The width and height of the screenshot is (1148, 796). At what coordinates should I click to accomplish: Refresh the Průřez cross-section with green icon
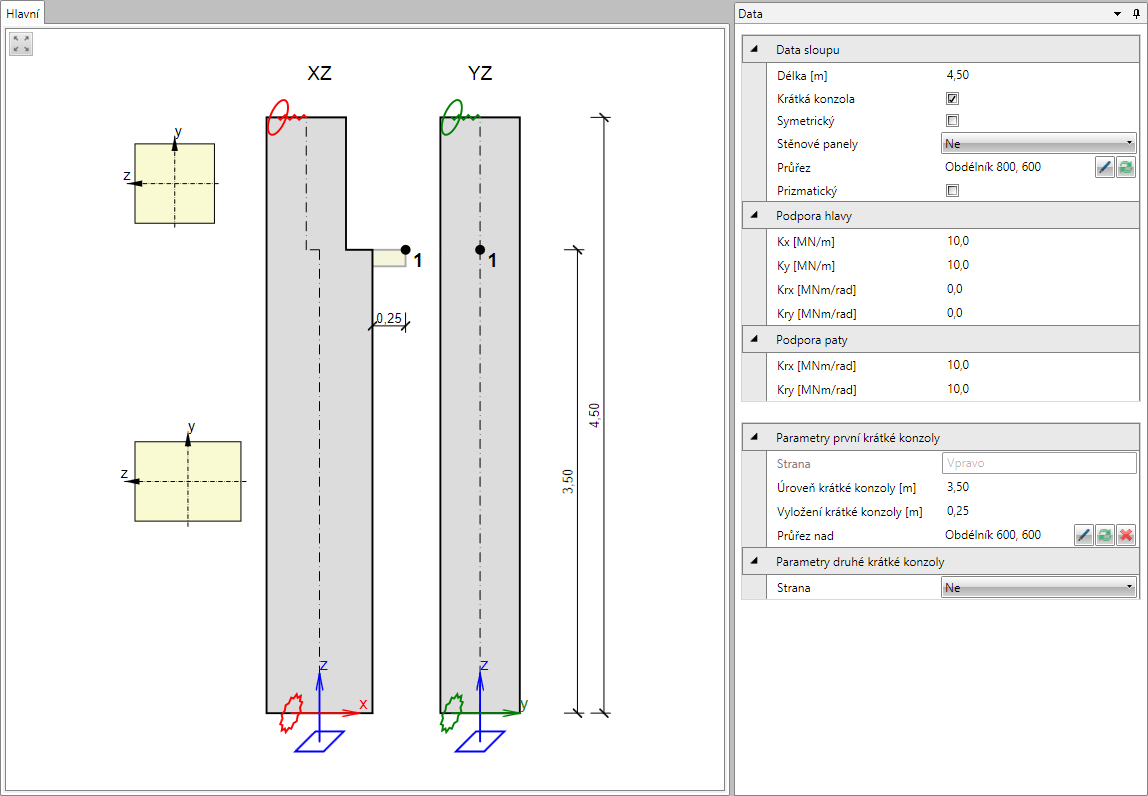click(x=1126, y=168)
